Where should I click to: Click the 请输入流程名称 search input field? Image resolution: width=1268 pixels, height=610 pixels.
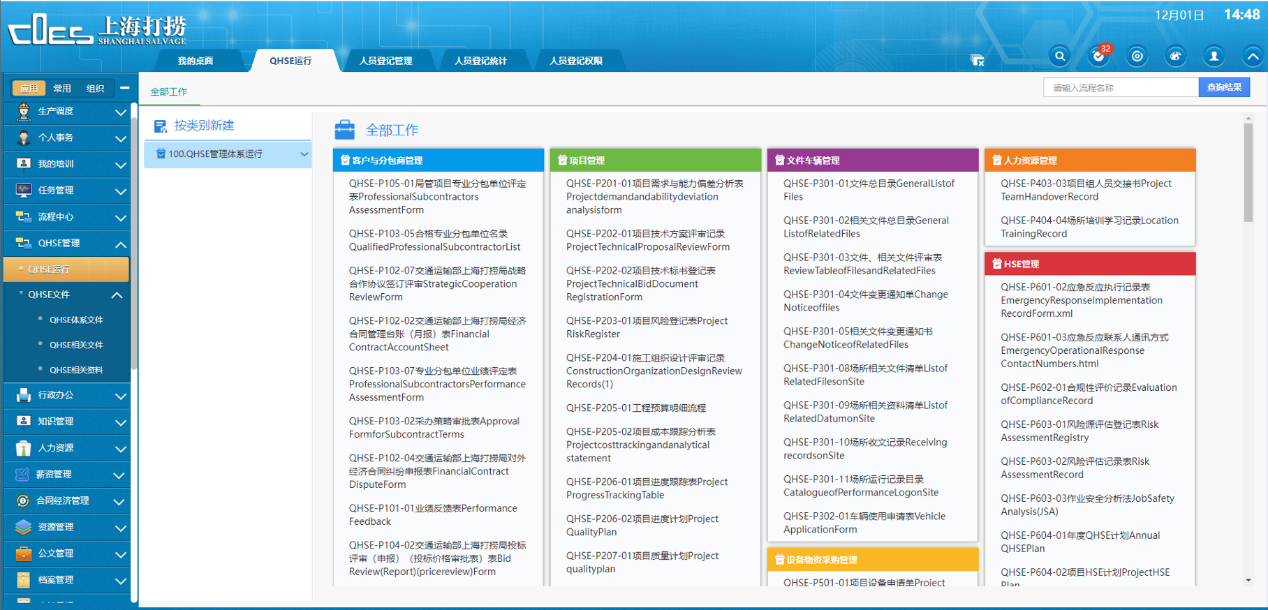tap(1119, 87)
